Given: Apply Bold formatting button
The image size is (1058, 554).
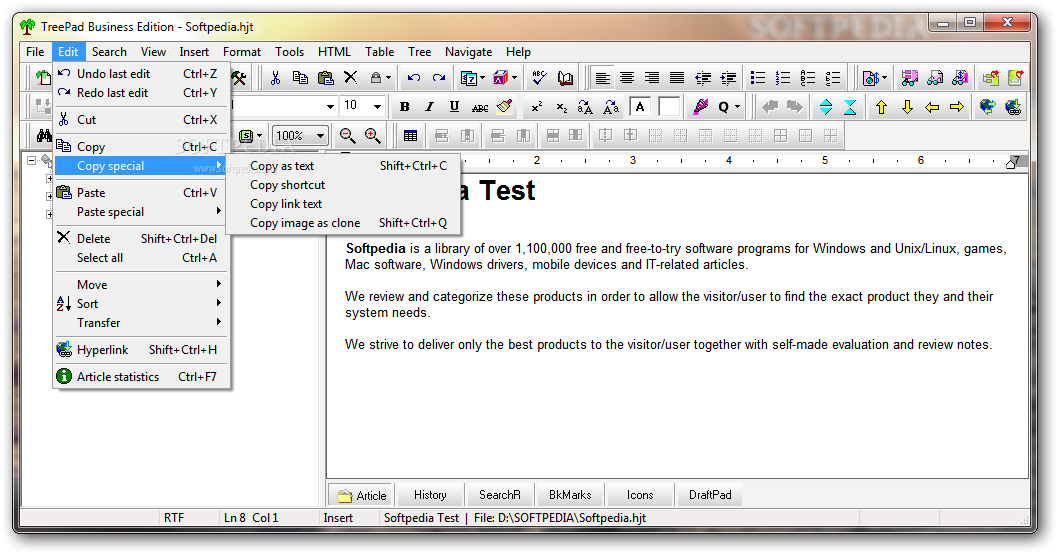Looking at the screenshot, I should pos(404,107).
